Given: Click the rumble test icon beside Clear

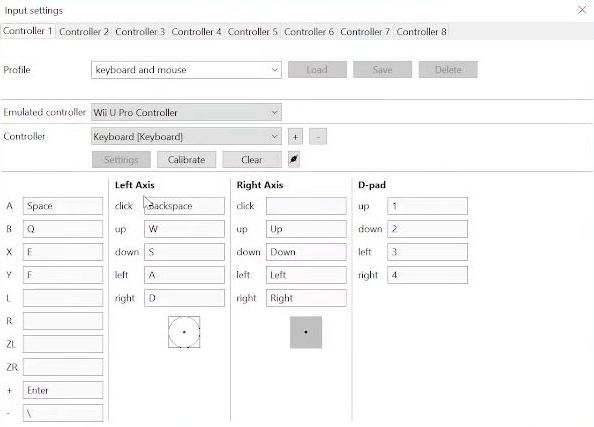Looking at the screenshot, I should pos(294,160).
